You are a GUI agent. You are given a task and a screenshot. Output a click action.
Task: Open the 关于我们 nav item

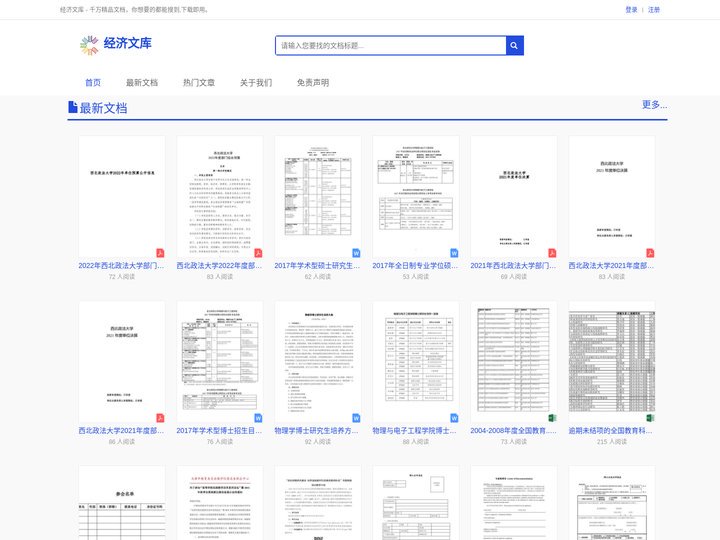(256, 83)
